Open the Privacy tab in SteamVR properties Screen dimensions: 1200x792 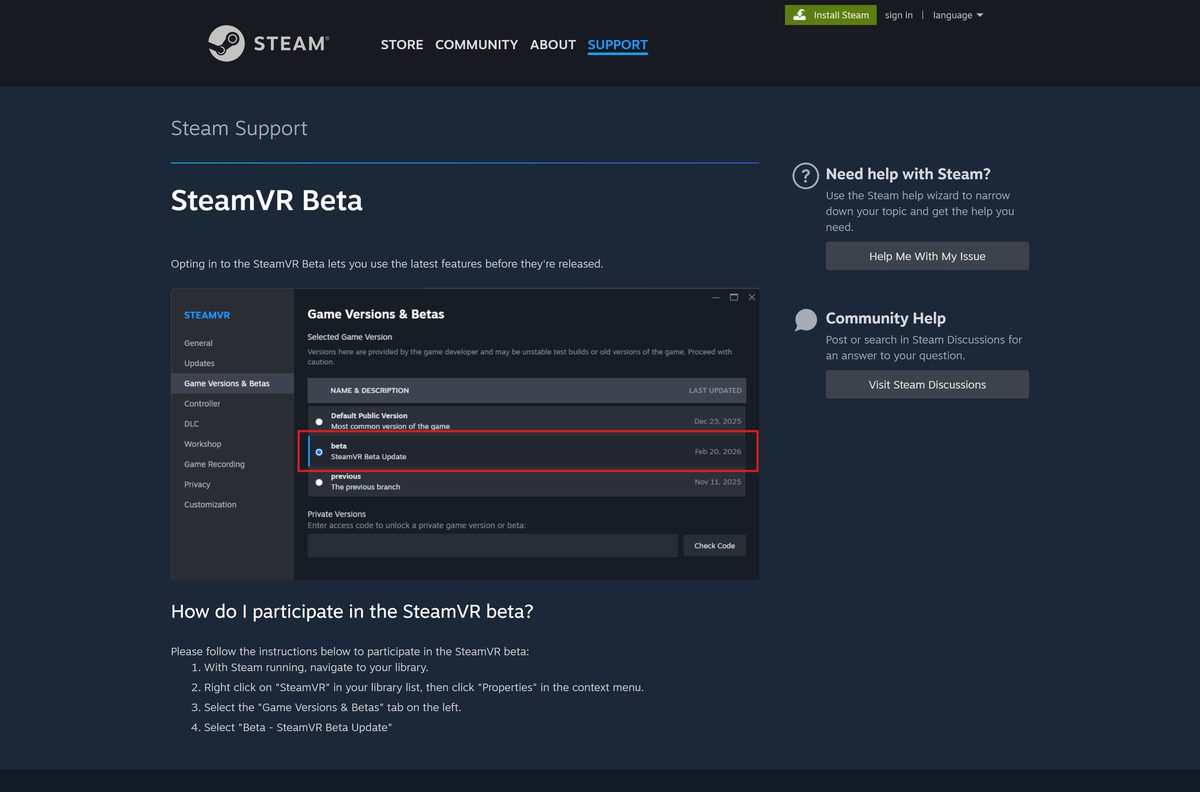click(x=197, y=484)
